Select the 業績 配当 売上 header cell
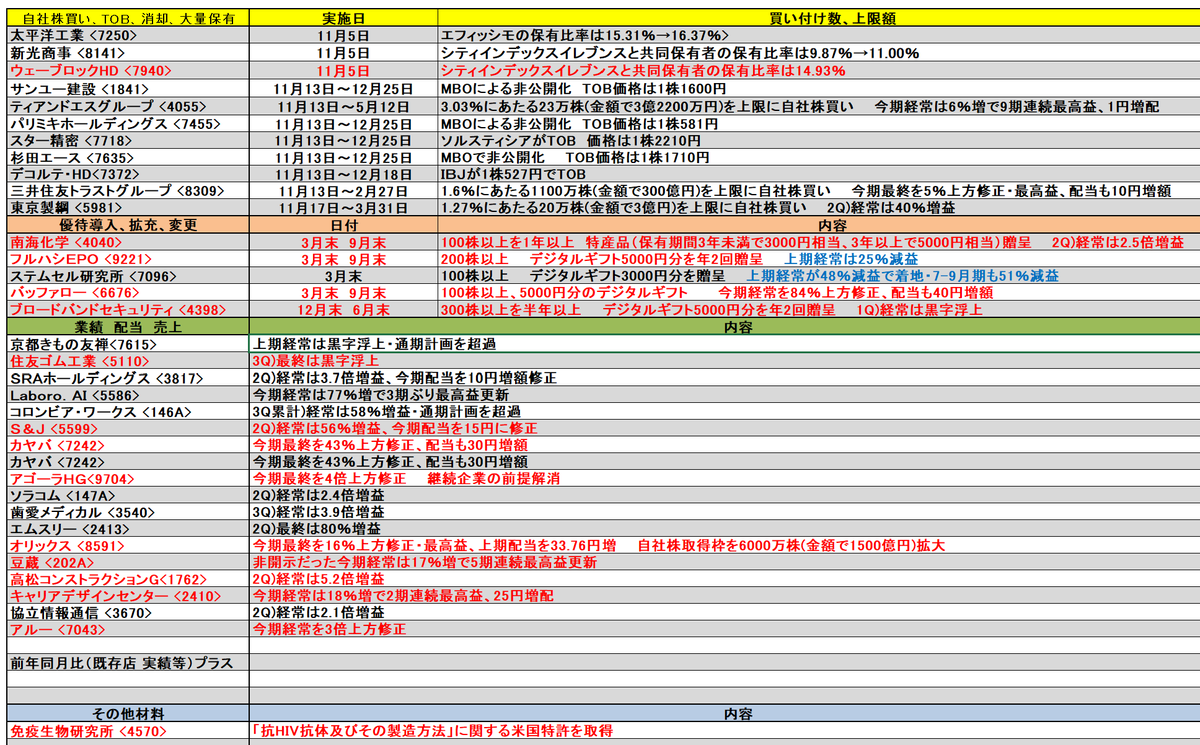This screenshot has height=745, width=1200. point(127,327)
